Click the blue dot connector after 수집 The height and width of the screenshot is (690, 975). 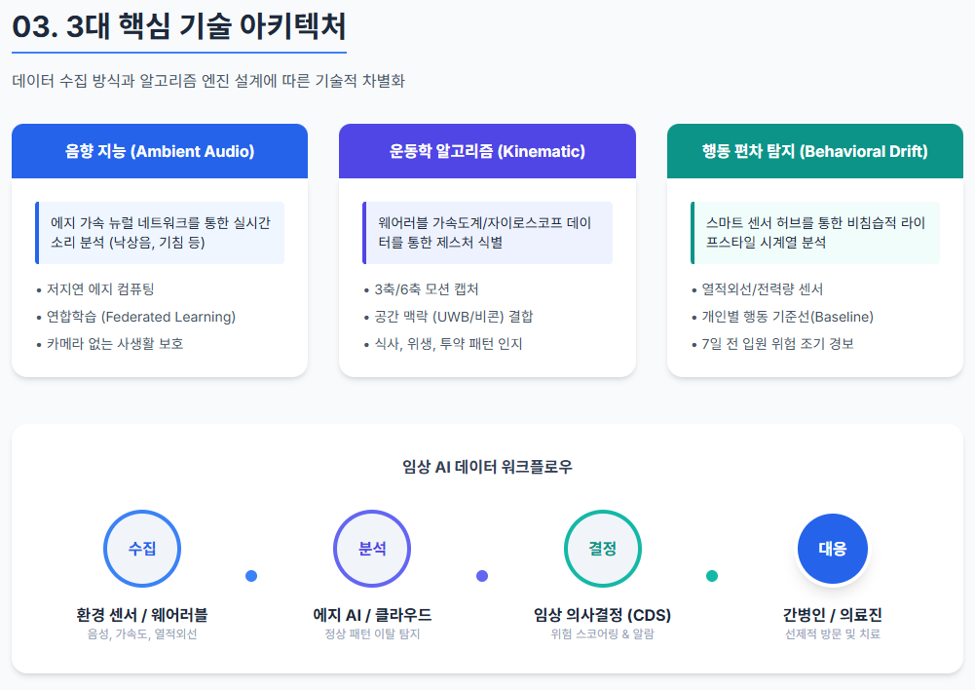[x=251, y=576]
